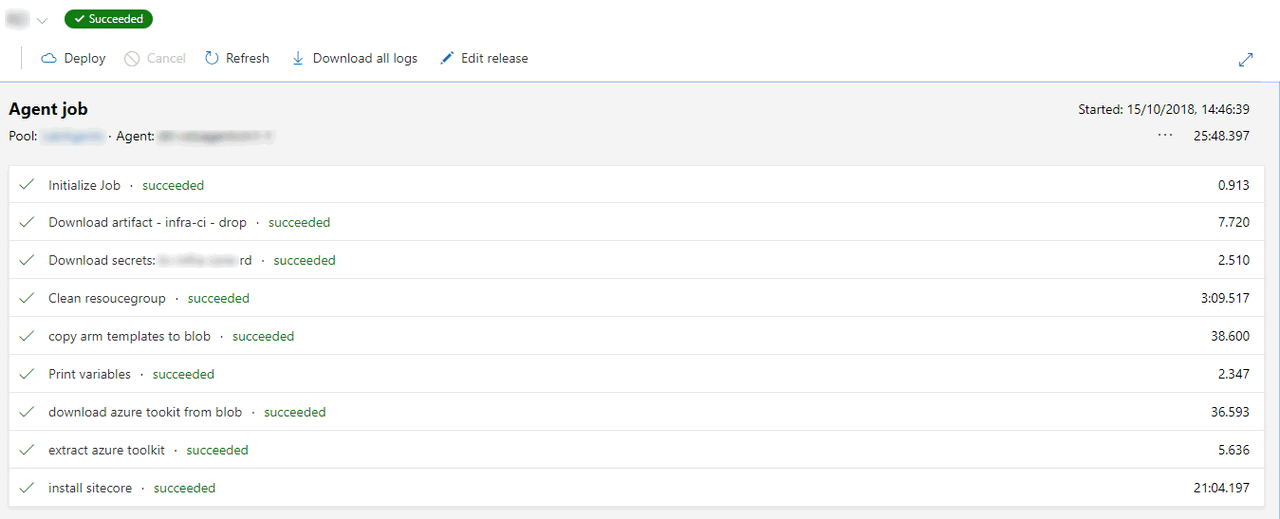Expand logs to full screen view

(x=1246, y=60)
